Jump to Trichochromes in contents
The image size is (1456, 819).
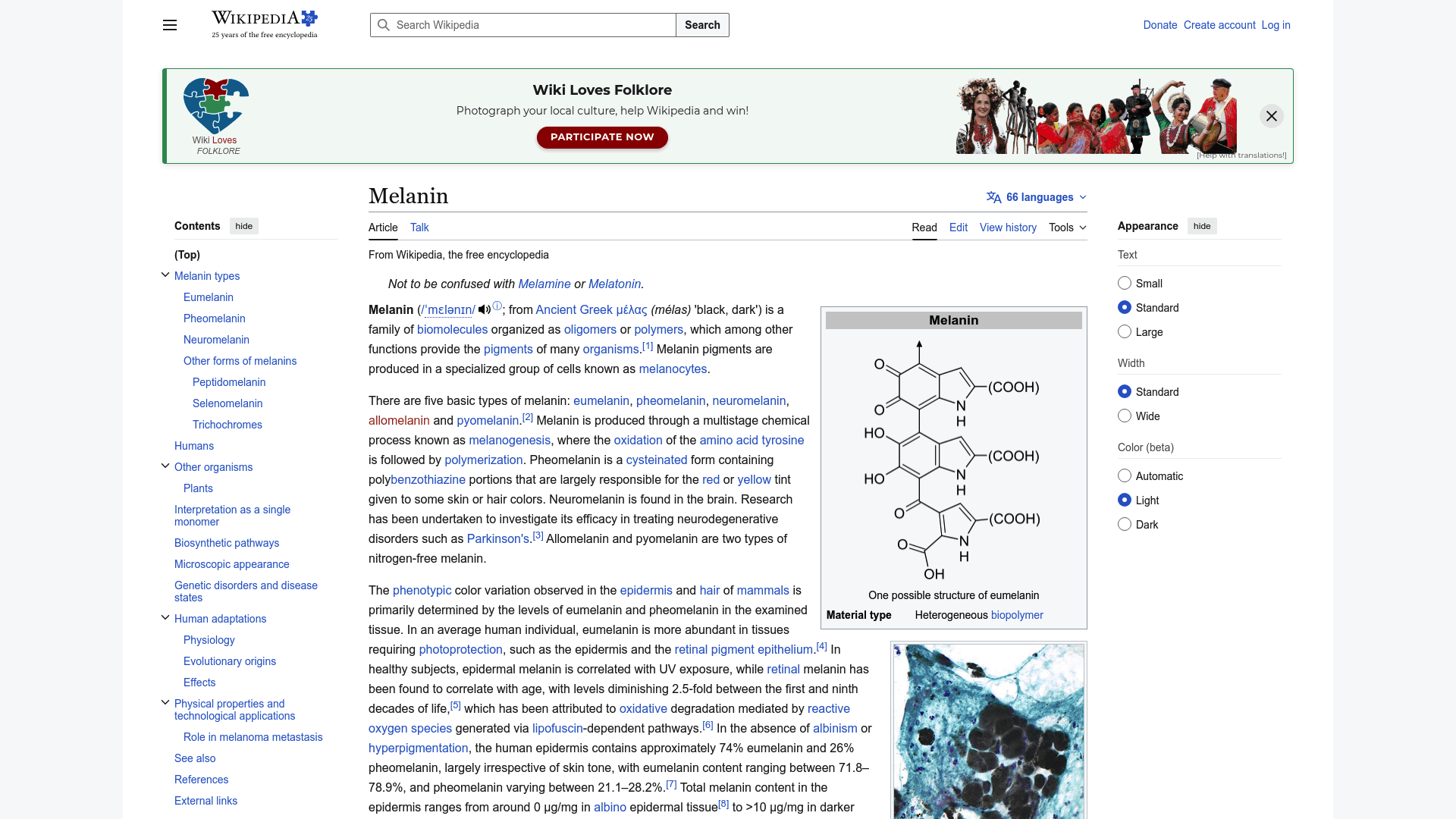point(227,425)
